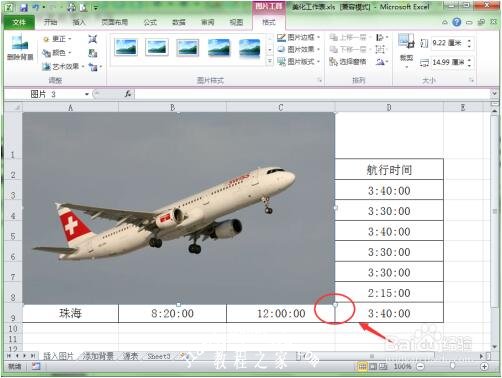Open Picture Border (图片边框) menu
Image resolution: width=502 pixels, height=378 pixels.
pyautogui.click(x=299, y=37)
